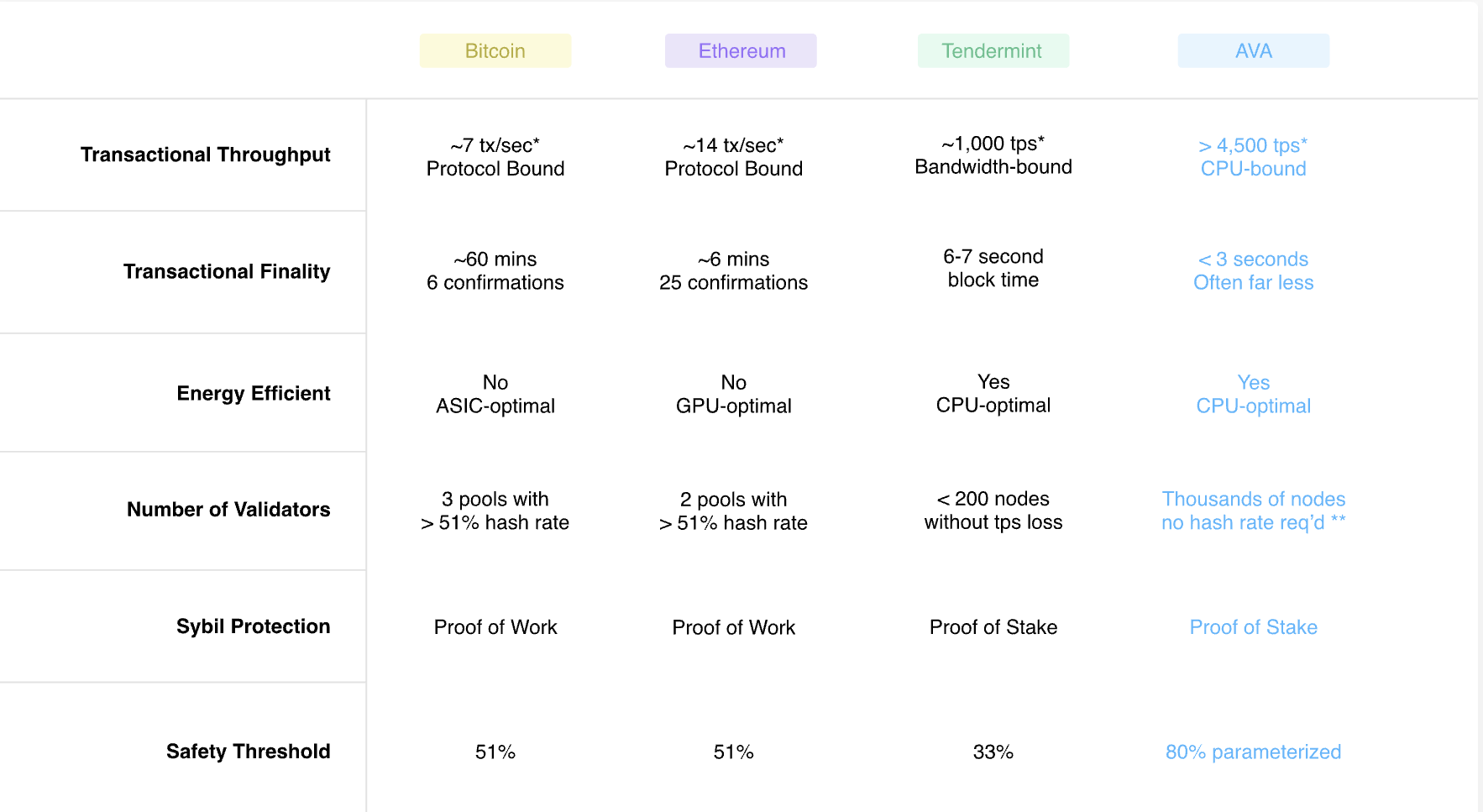Click the Sybil Protection row label

pos(254,626)
